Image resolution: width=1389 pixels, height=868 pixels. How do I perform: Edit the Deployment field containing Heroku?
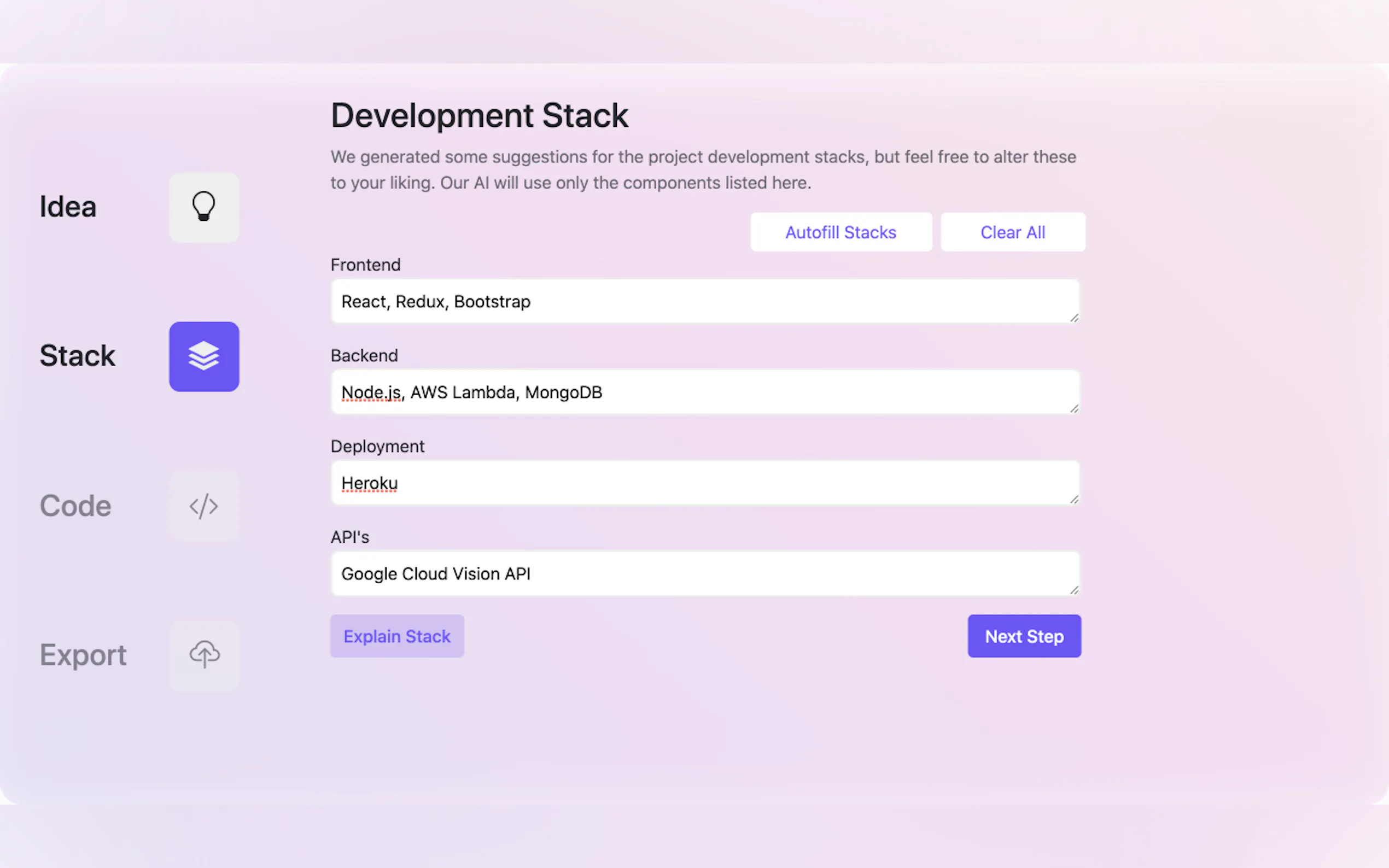coord(704,483)
